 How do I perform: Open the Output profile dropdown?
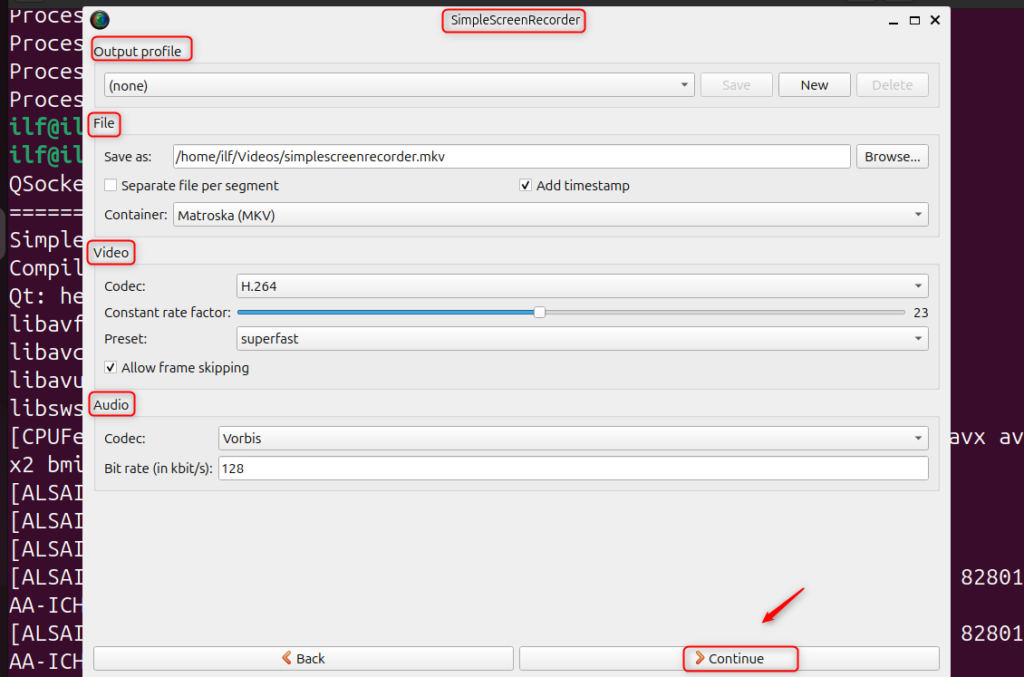(x=395, y=84)
